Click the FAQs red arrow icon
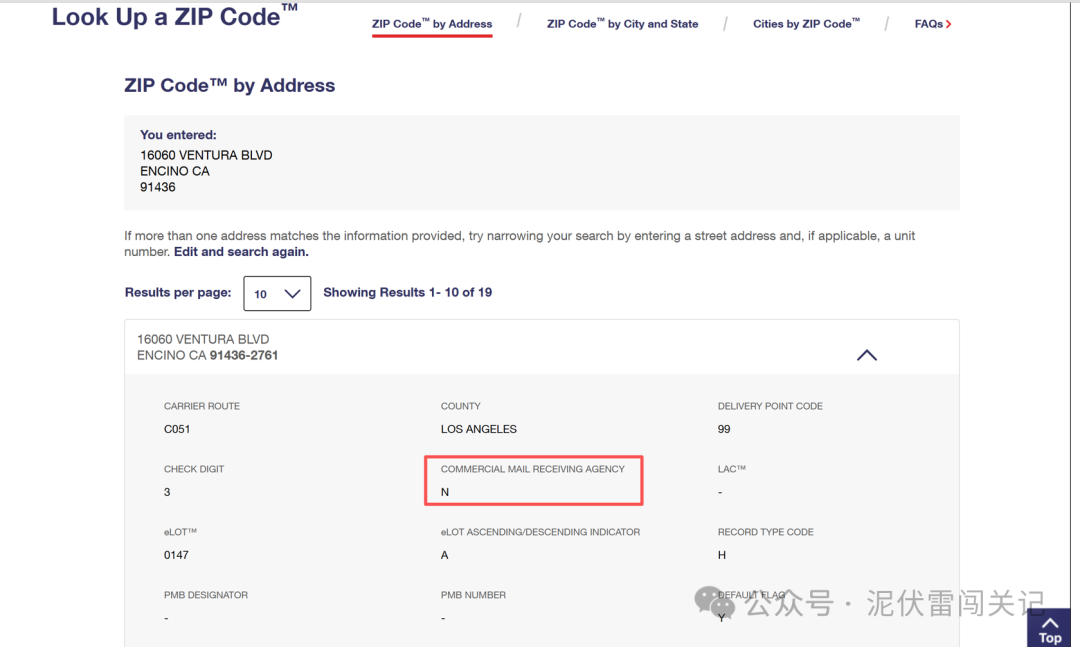This screenshot has width=1080, height=647. point(948,24)
